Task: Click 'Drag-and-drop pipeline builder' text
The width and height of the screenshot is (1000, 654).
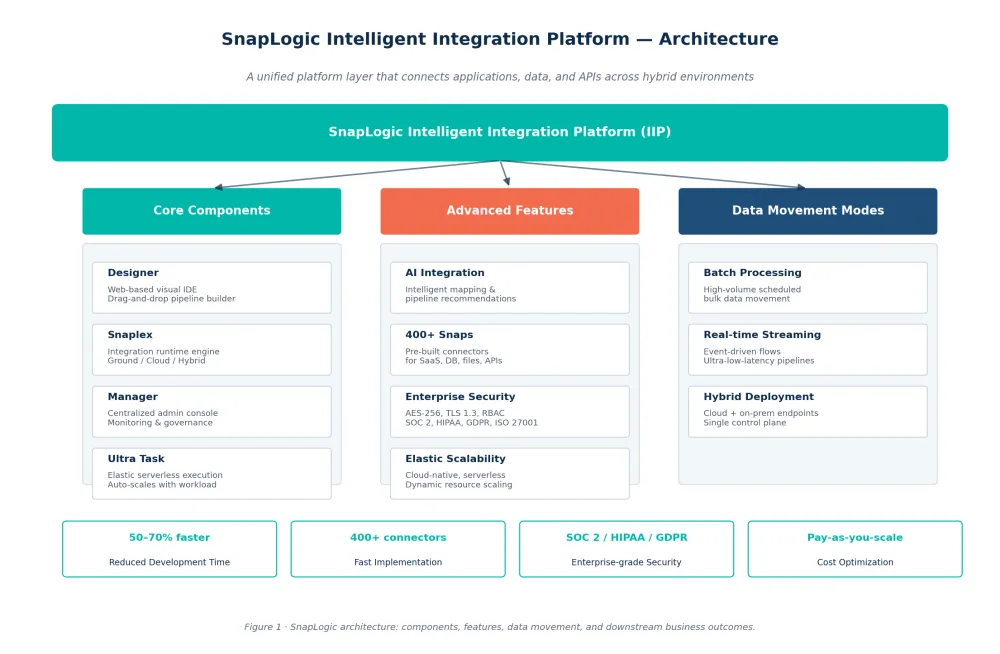Action: coord(171,299)
